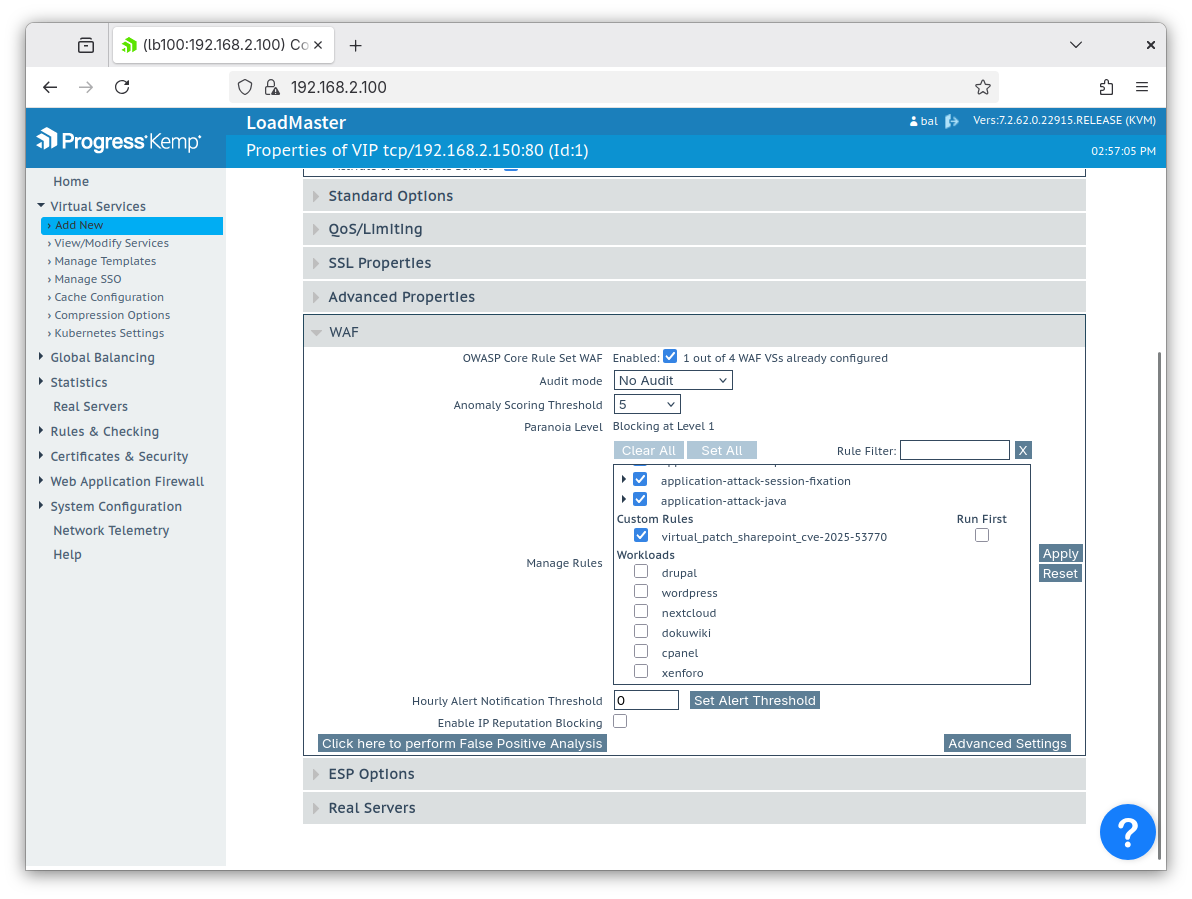Viewport: 1192px width, 899px height.
Task: Expand the application-attack-java rule group
Action: coord(624,499)
